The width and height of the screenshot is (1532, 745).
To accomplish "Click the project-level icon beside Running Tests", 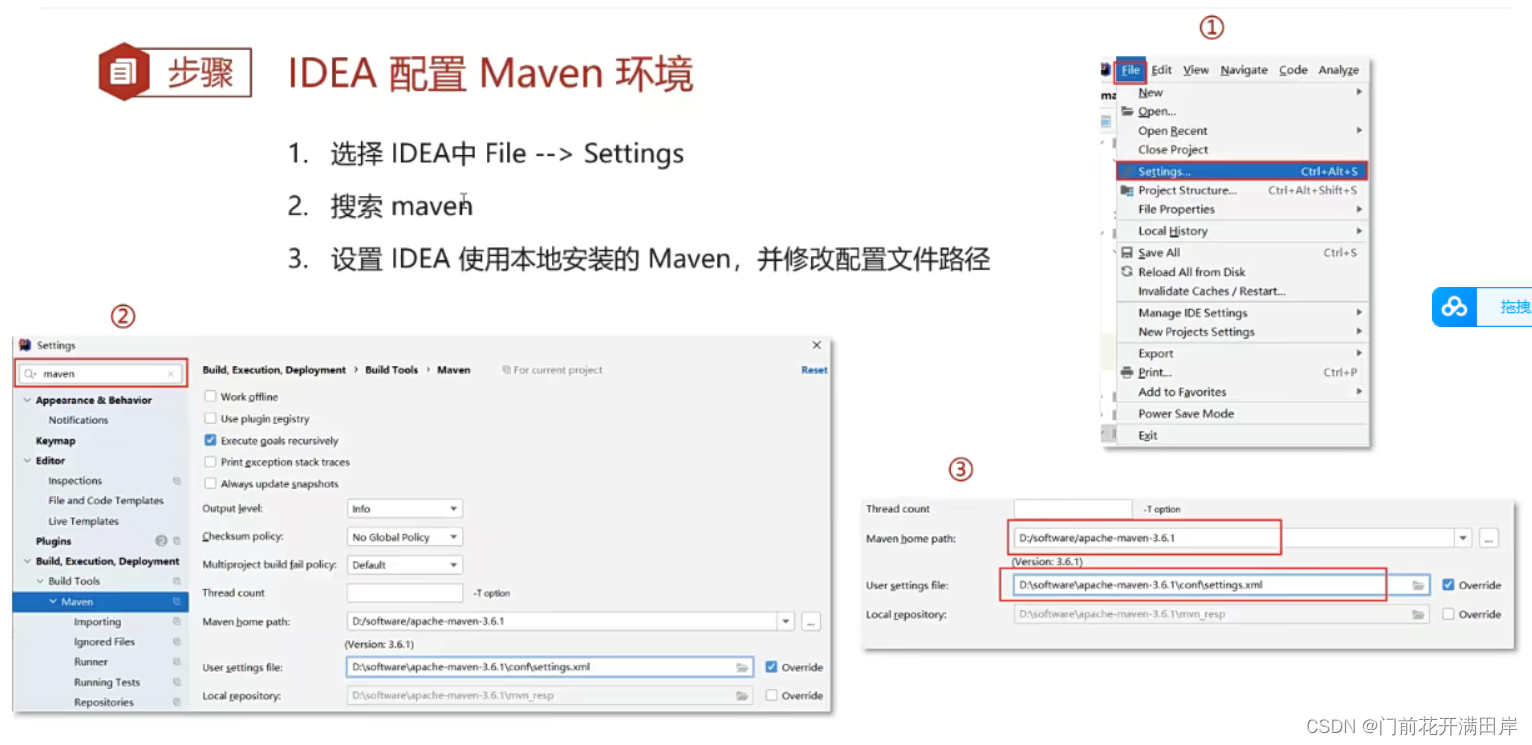I will click(177, 682).
